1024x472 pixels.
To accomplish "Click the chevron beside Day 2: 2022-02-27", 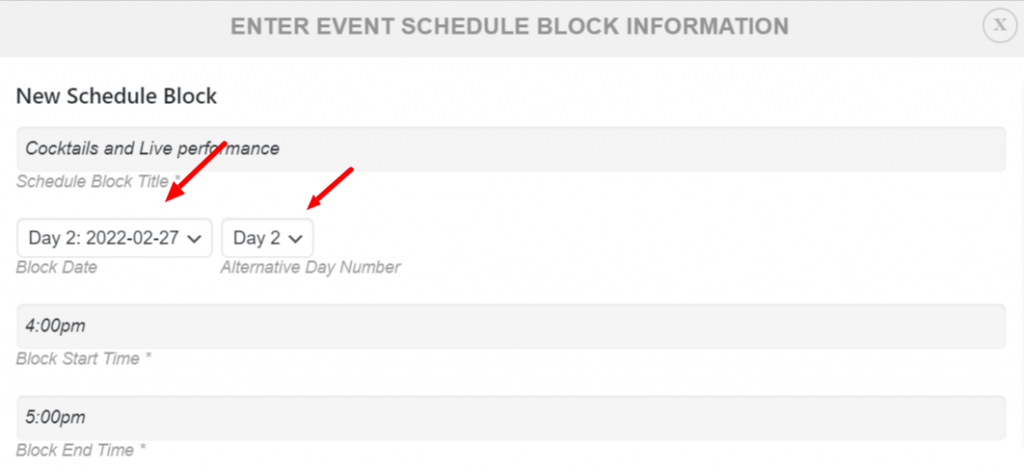I will [x=194, y=239].
